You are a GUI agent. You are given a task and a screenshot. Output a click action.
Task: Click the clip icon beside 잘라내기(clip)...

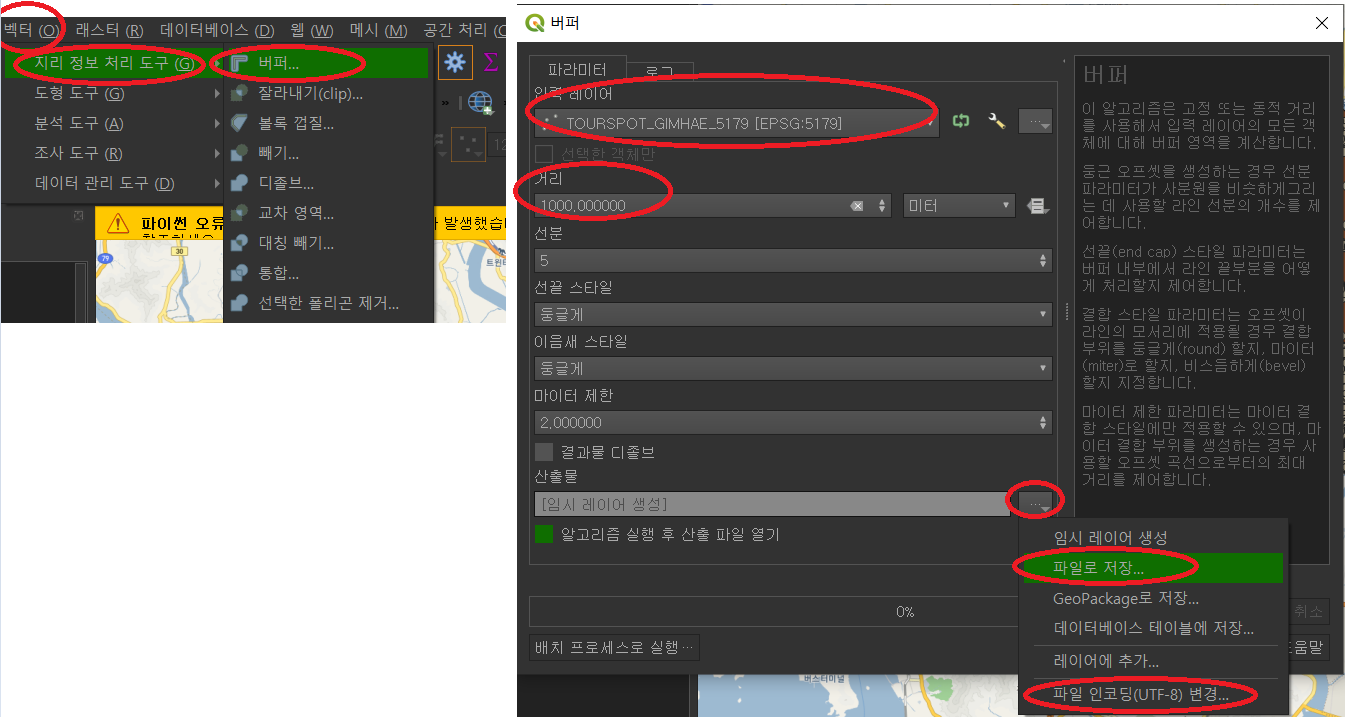point(239,94)
